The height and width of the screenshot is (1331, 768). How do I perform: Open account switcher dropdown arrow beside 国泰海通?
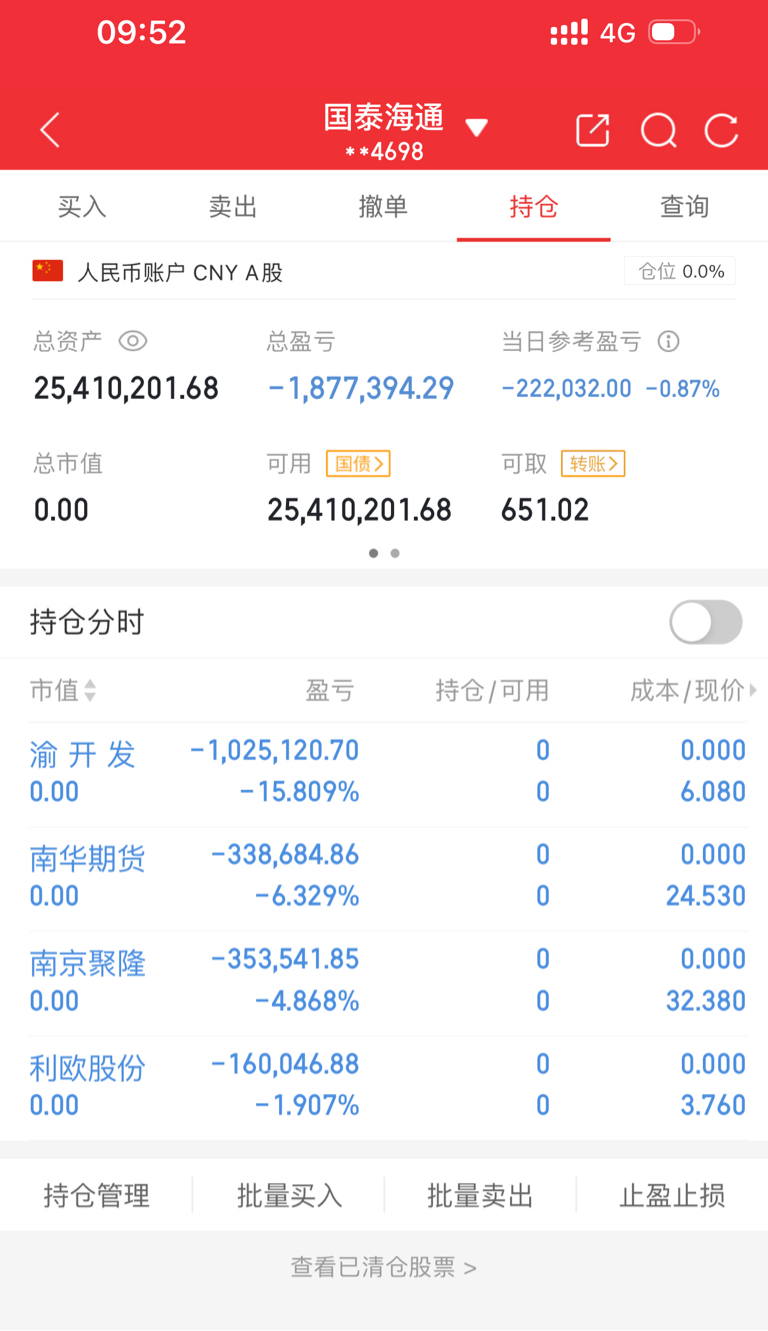[476, 128]
